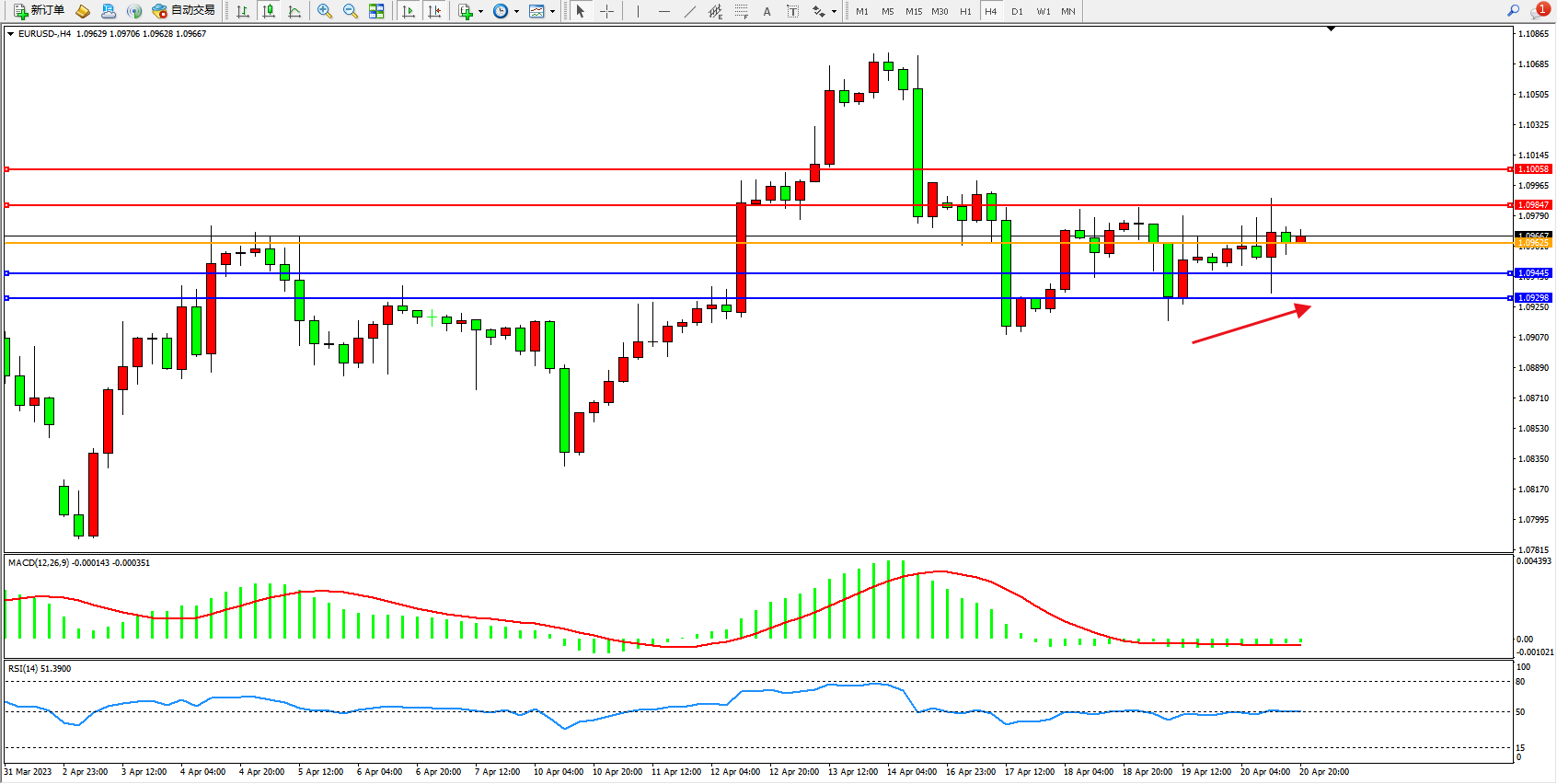
Task: Switch to the D1 timeframe
Action: pos(1017,11)
